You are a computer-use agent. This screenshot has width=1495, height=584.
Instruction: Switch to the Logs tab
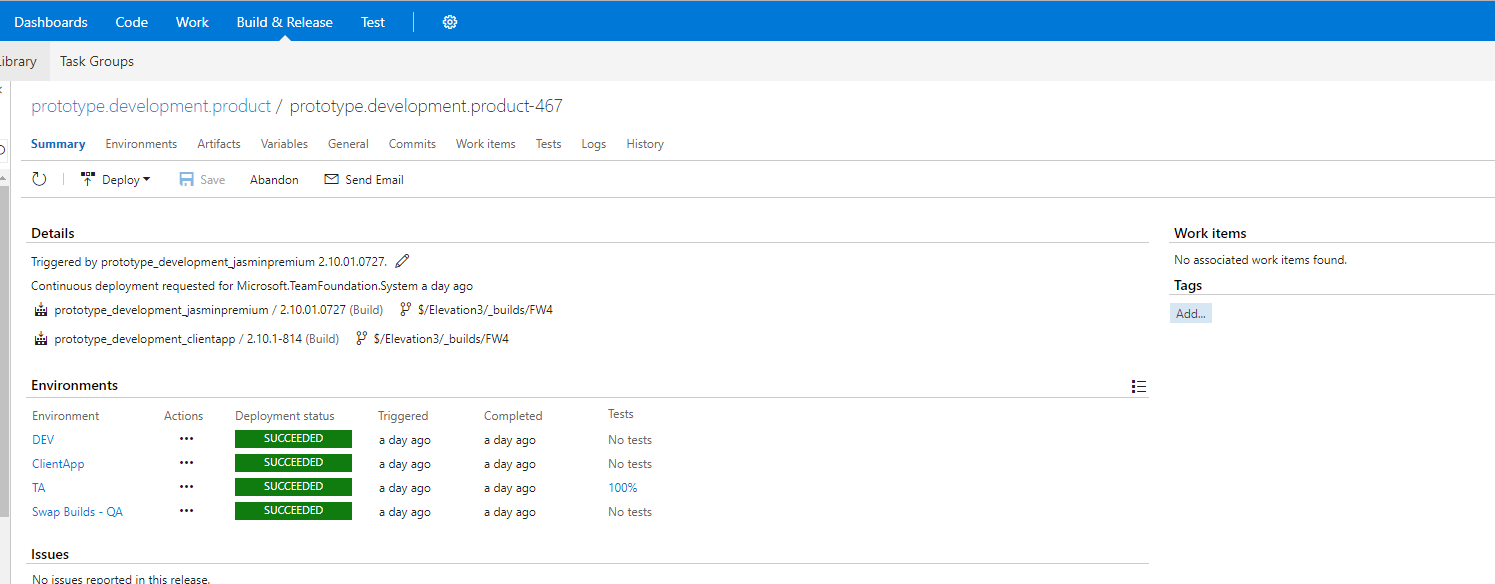pos(594,144)
